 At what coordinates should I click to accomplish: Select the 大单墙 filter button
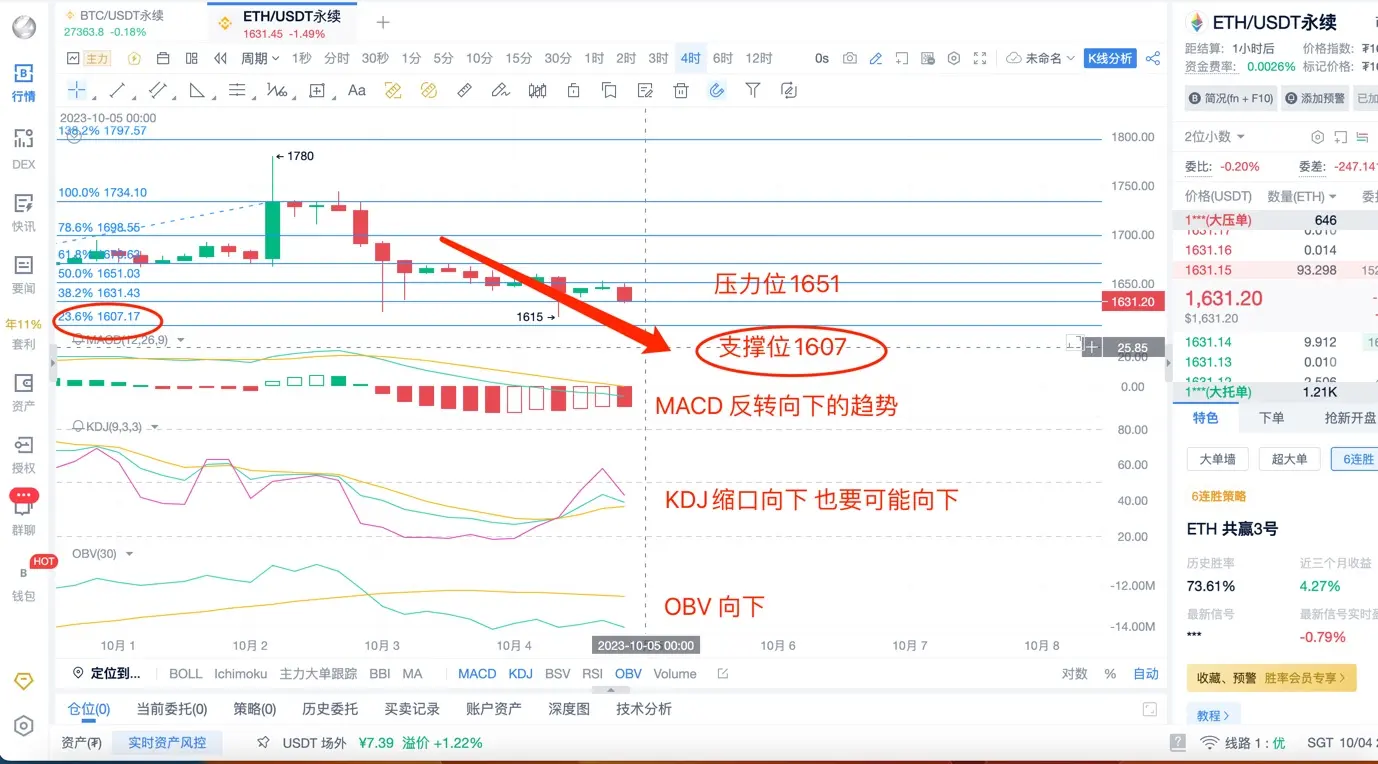(1217, 459)
